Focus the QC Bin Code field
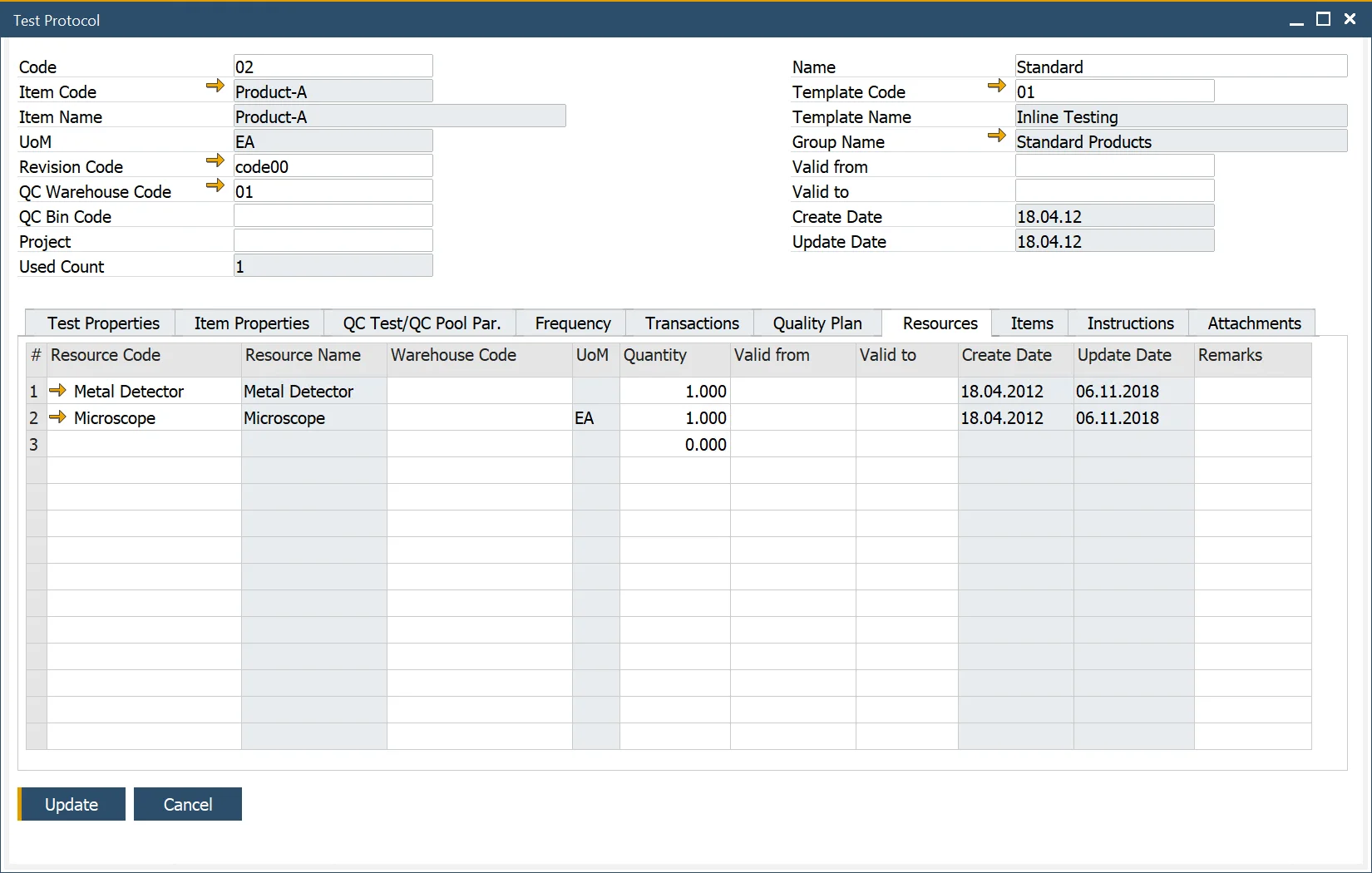Image resolution: width=1372 pixels, height=873 pixels. click(x=333, y=216)
